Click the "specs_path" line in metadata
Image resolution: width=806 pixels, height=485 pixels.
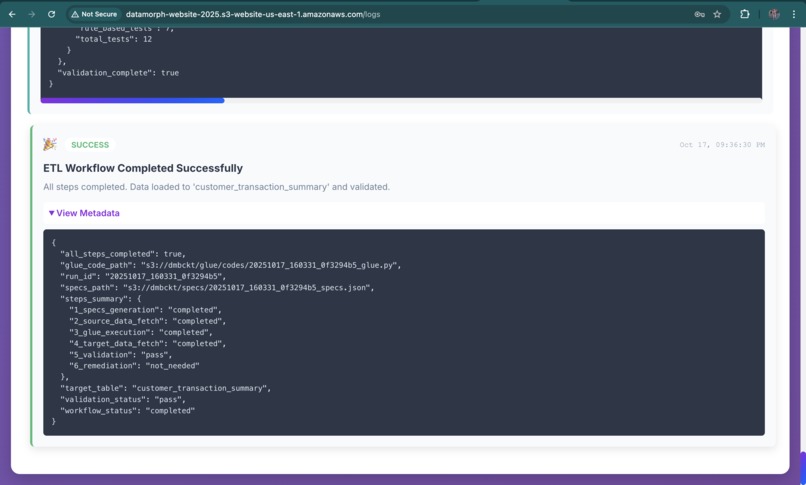[217, 288]
